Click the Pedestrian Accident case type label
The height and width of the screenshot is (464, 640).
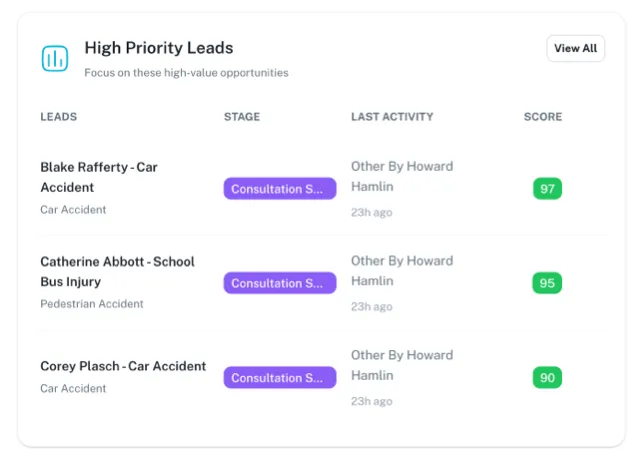point(92,304)
